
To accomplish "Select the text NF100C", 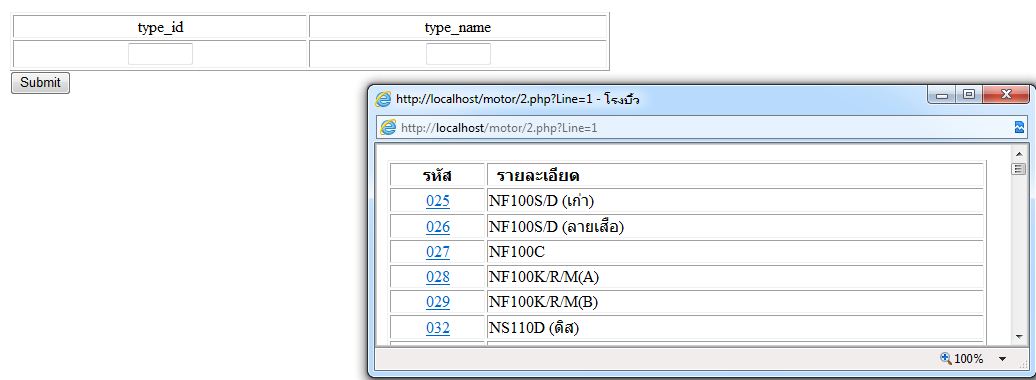I will (x=517, y=252).
